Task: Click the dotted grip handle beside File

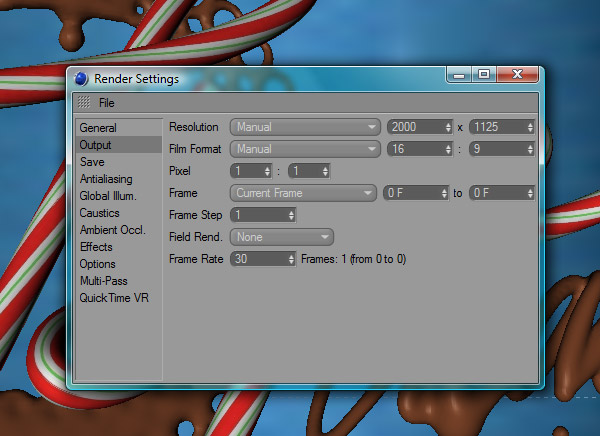Action: click(x=84, y=102)
